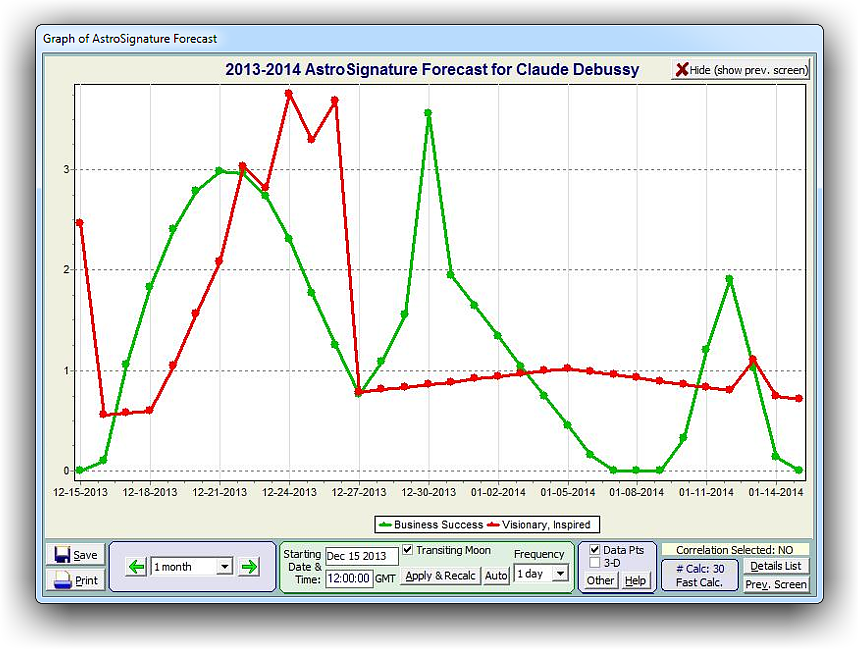Click the Print button with printer icon
This screenshot has width=858, height=649.
[75, 581]
